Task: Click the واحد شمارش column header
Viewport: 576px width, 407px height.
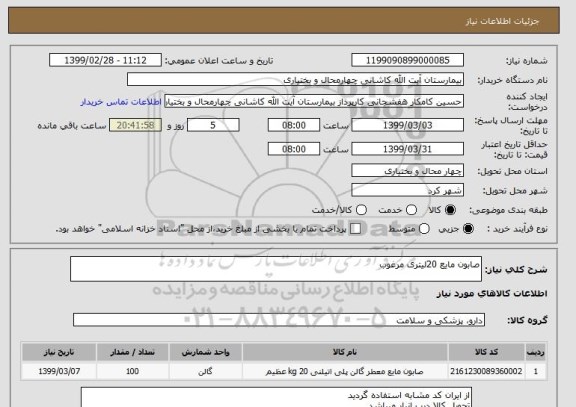Action: (205, 352)
